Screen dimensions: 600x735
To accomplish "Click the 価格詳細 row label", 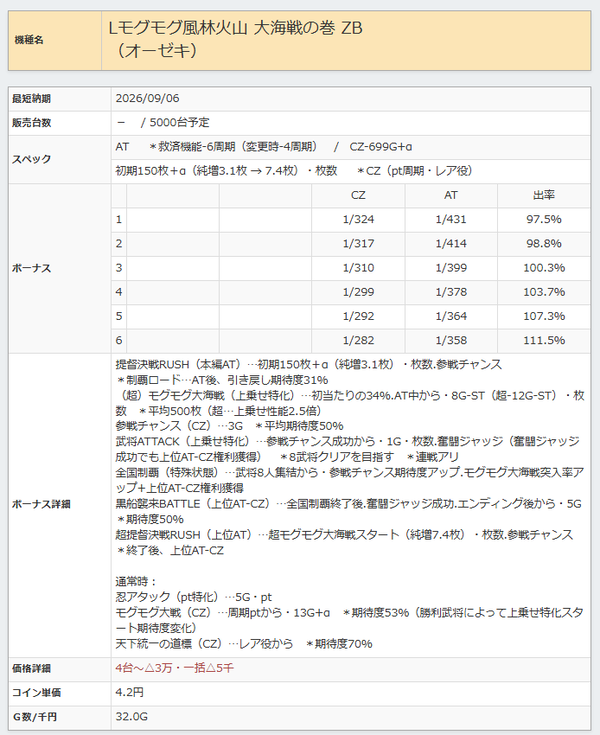I will click(x=31, y=669).
